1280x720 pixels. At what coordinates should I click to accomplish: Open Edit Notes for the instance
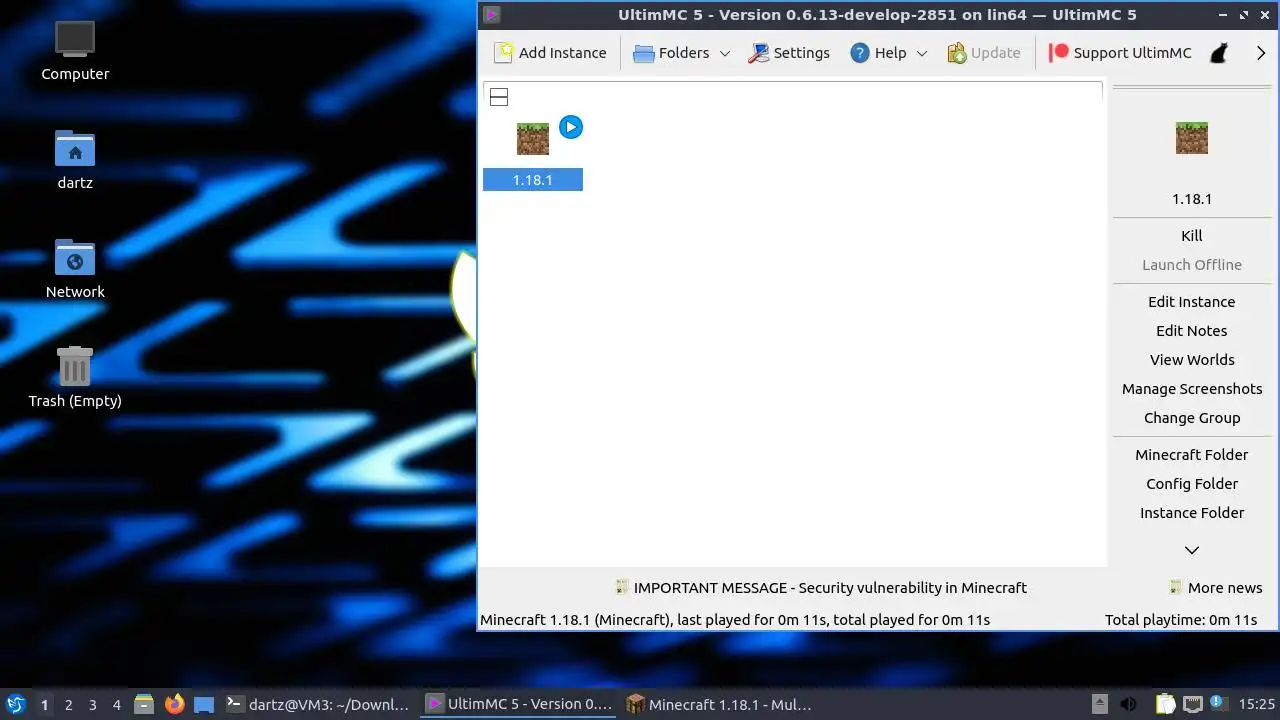click(1192, 331)
